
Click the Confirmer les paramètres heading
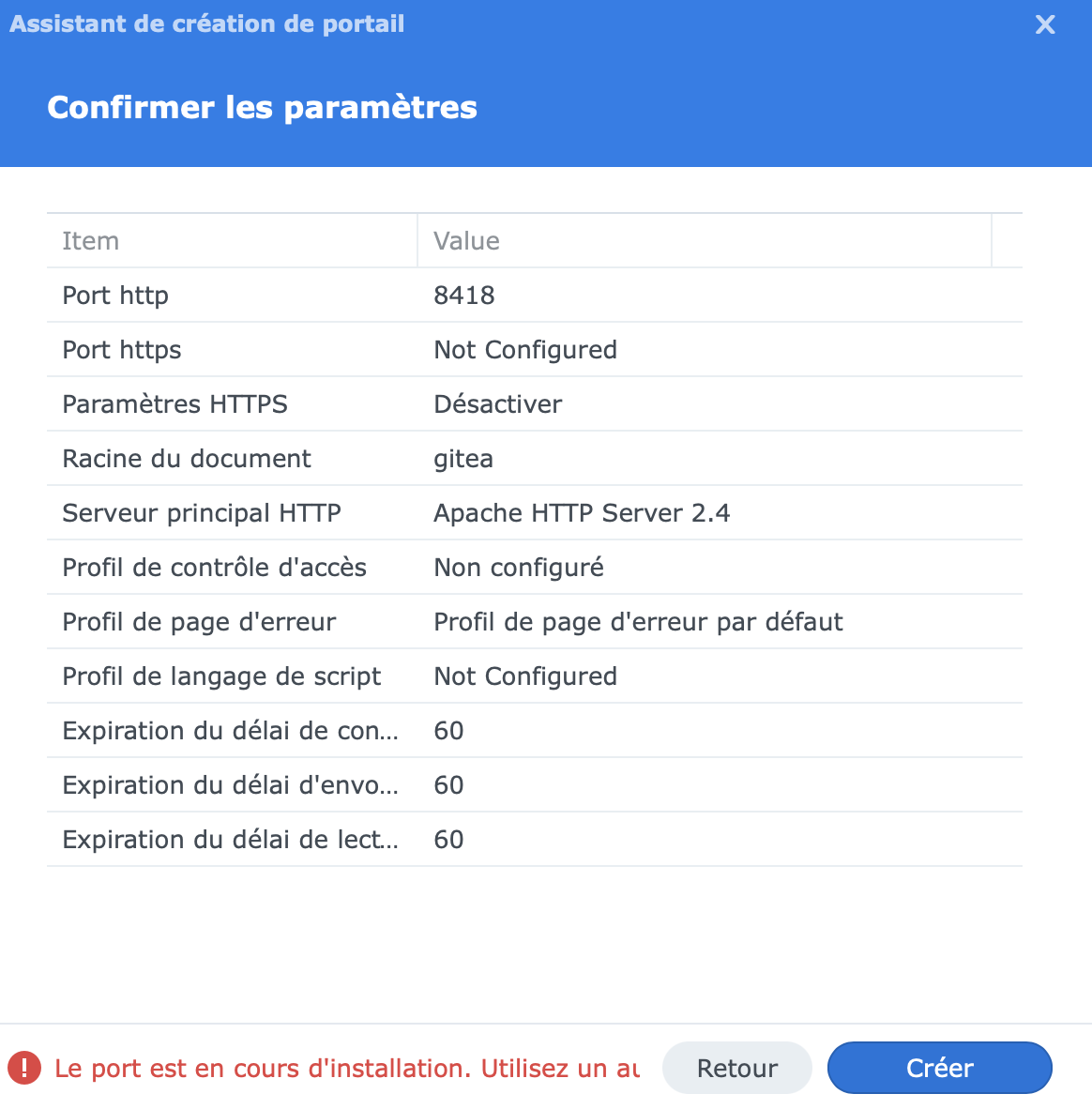coord(262,108)
